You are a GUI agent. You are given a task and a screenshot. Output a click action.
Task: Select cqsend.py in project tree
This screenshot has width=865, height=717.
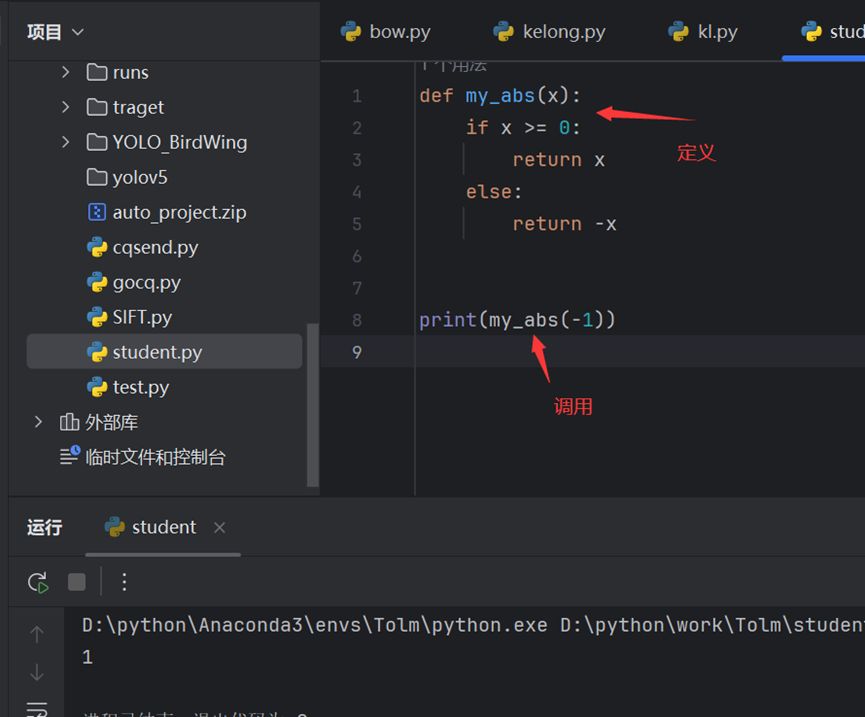click(x=155, y=247)
